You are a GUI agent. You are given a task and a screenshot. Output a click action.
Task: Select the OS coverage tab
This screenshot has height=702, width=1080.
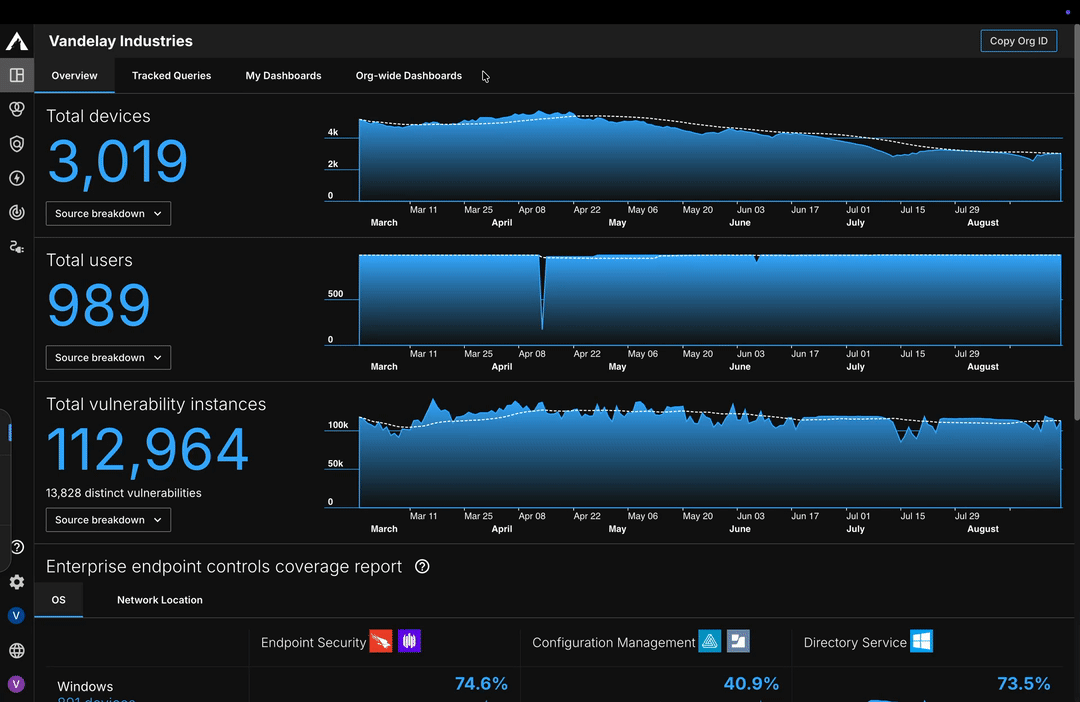tap(59, 600)
